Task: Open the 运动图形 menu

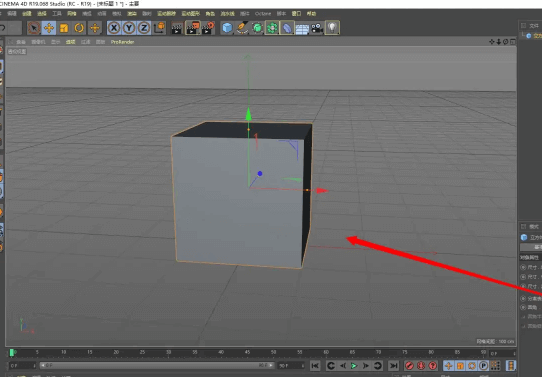Action: tap(190, 13)
